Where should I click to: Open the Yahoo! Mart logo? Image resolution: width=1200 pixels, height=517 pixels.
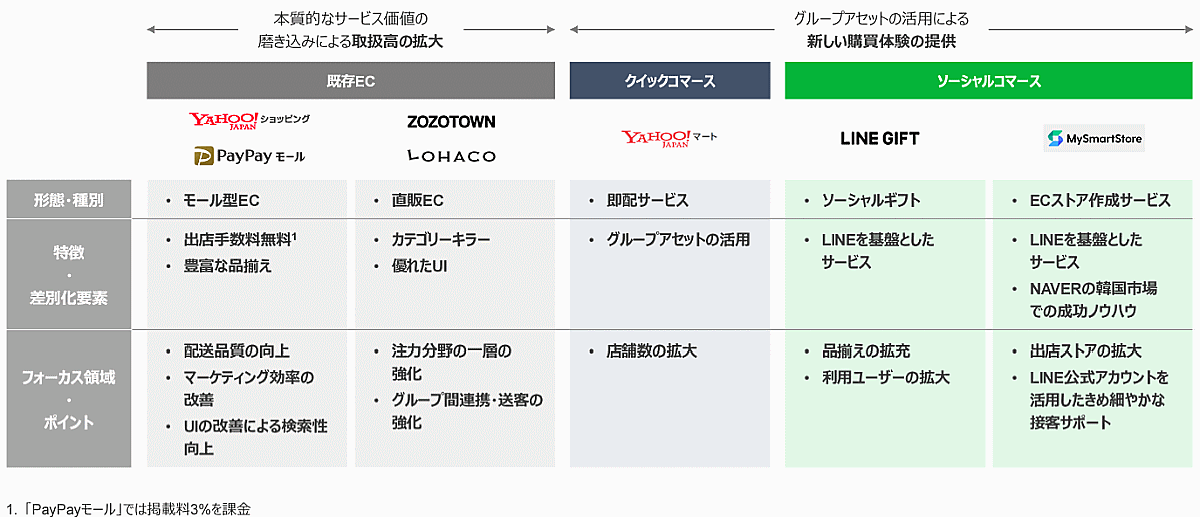click(668, 138)
